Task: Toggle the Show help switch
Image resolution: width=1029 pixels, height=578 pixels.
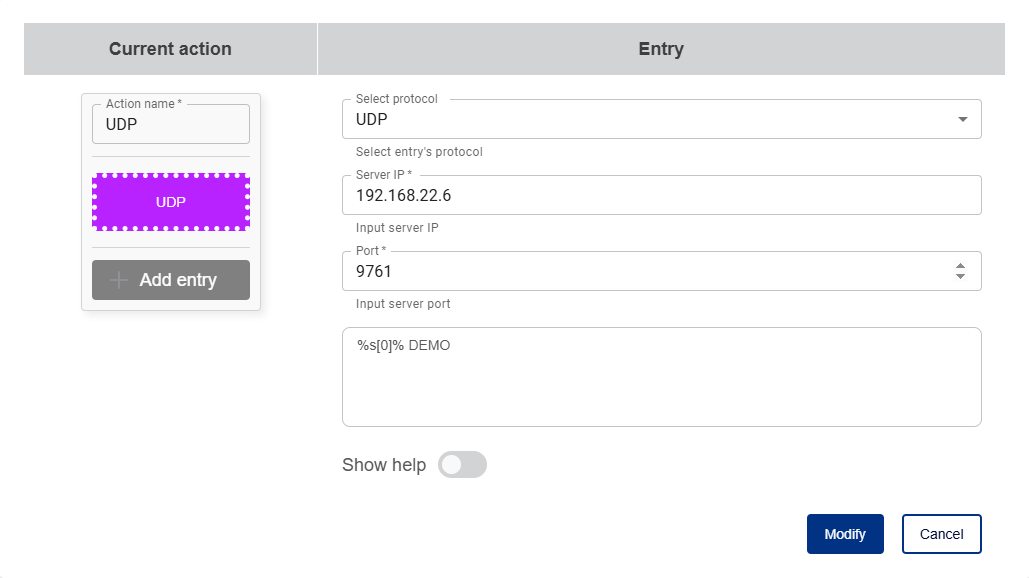Action: (462, 465)
